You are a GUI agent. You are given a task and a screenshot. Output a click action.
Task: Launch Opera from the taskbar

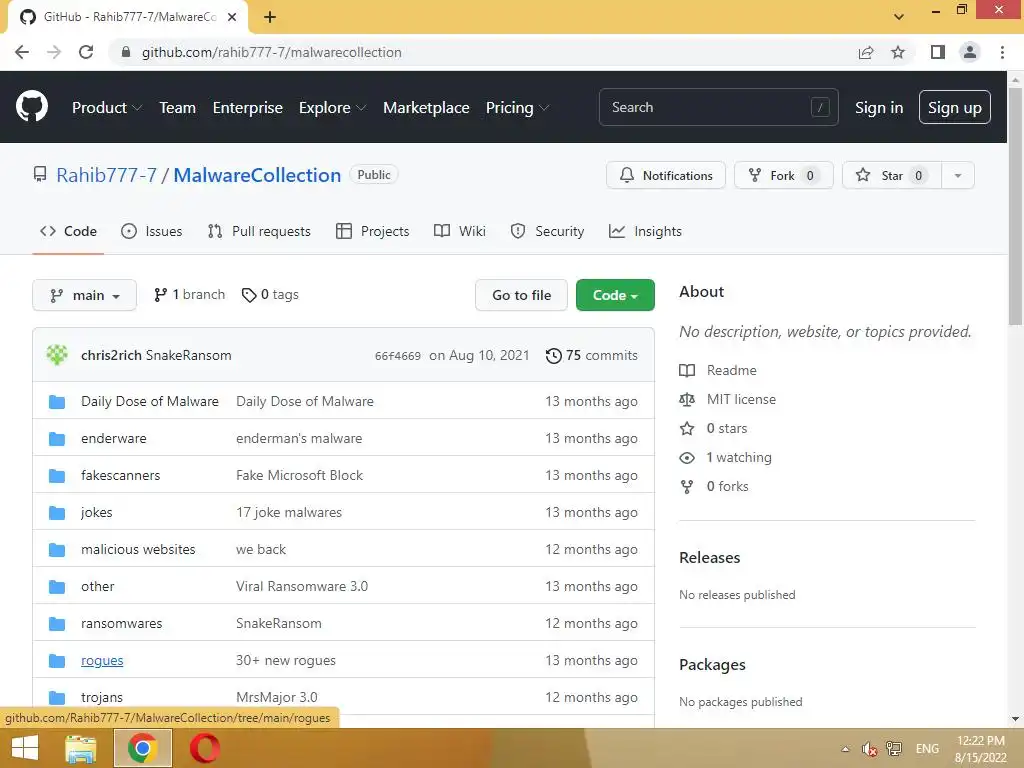204,748
